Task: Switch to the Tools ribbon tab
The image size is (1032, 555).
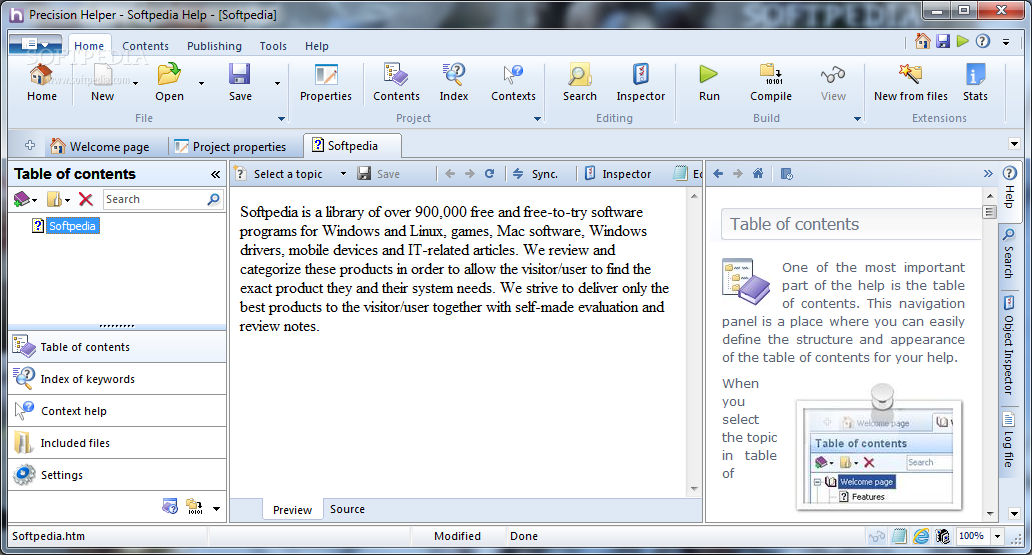Action: pos(273,46)
